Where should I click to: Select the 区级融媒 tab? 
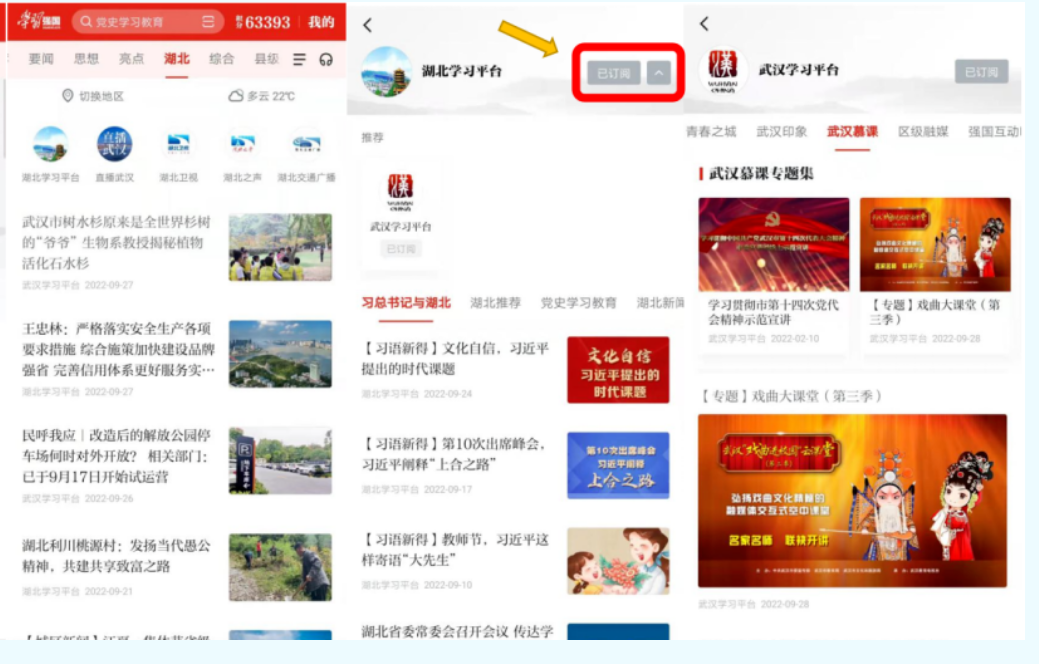[x=922, y=132]
